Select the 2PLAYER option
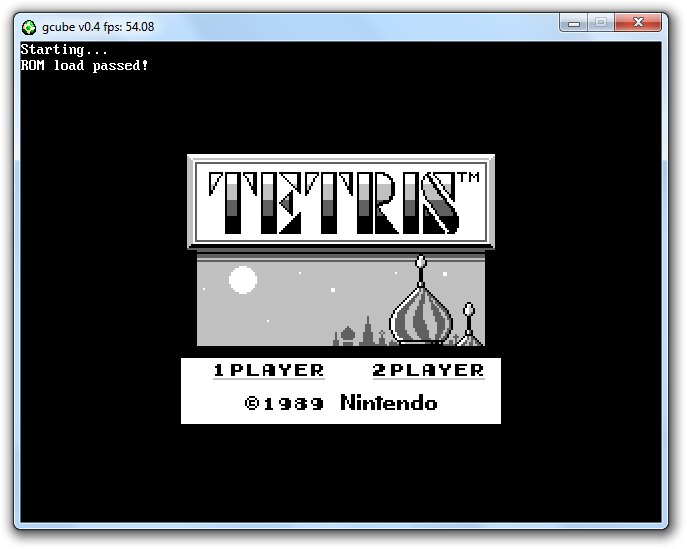This screenshot has height=549, width=687. click(428, 370)
